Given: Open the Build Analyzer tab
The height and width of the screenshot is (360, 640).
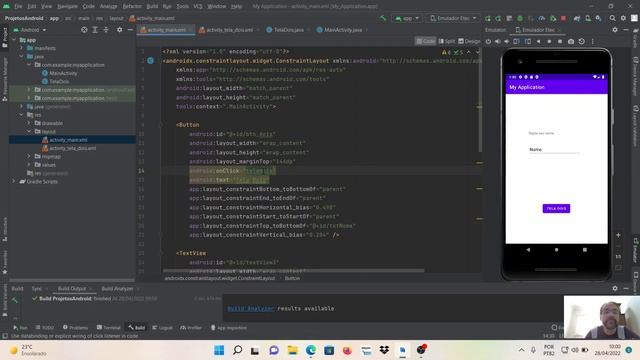Looking at the screenshot, I should [117, 289].
